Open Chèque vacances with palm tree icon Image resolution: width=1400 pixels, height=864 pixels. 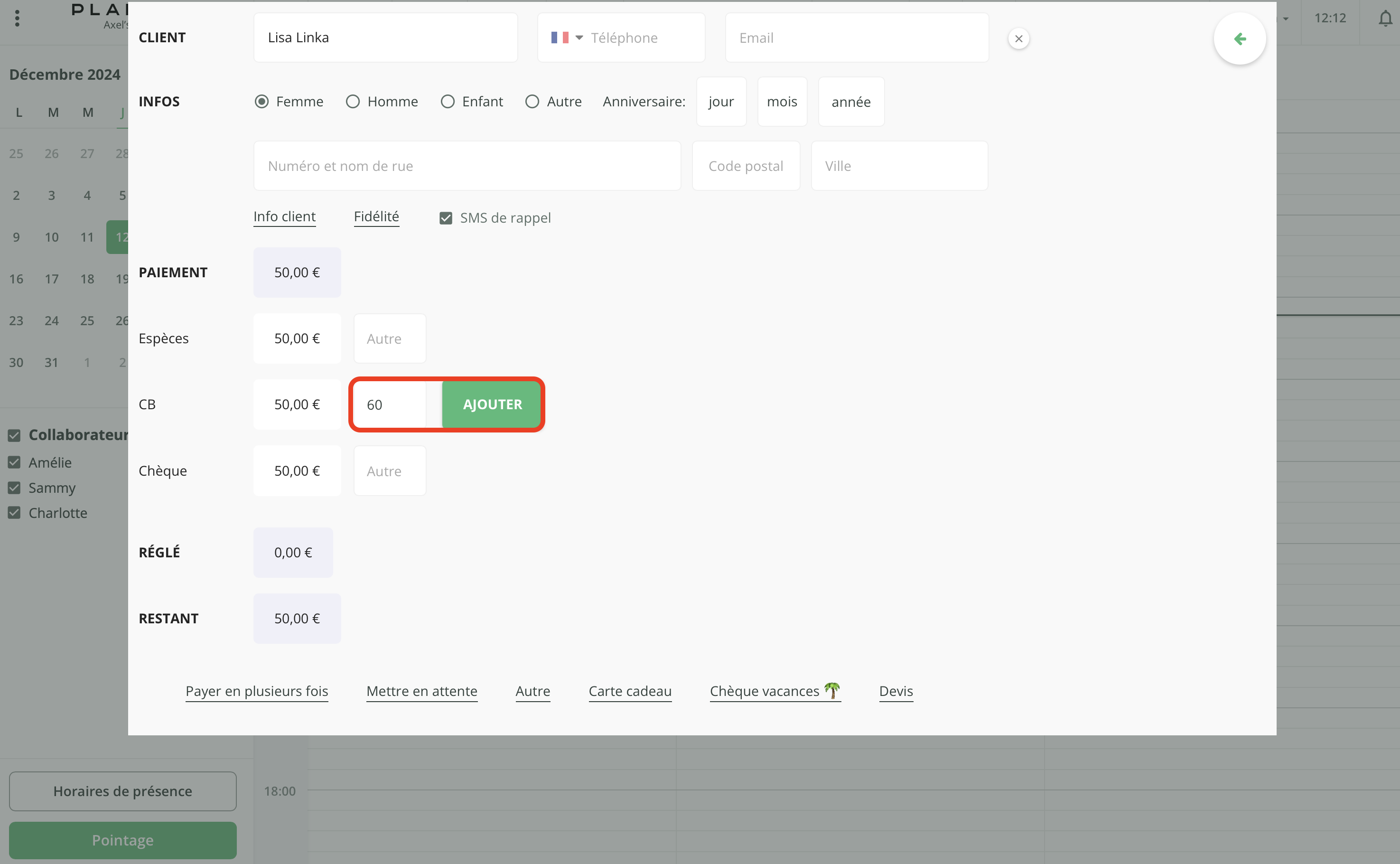tap(775, 691)
